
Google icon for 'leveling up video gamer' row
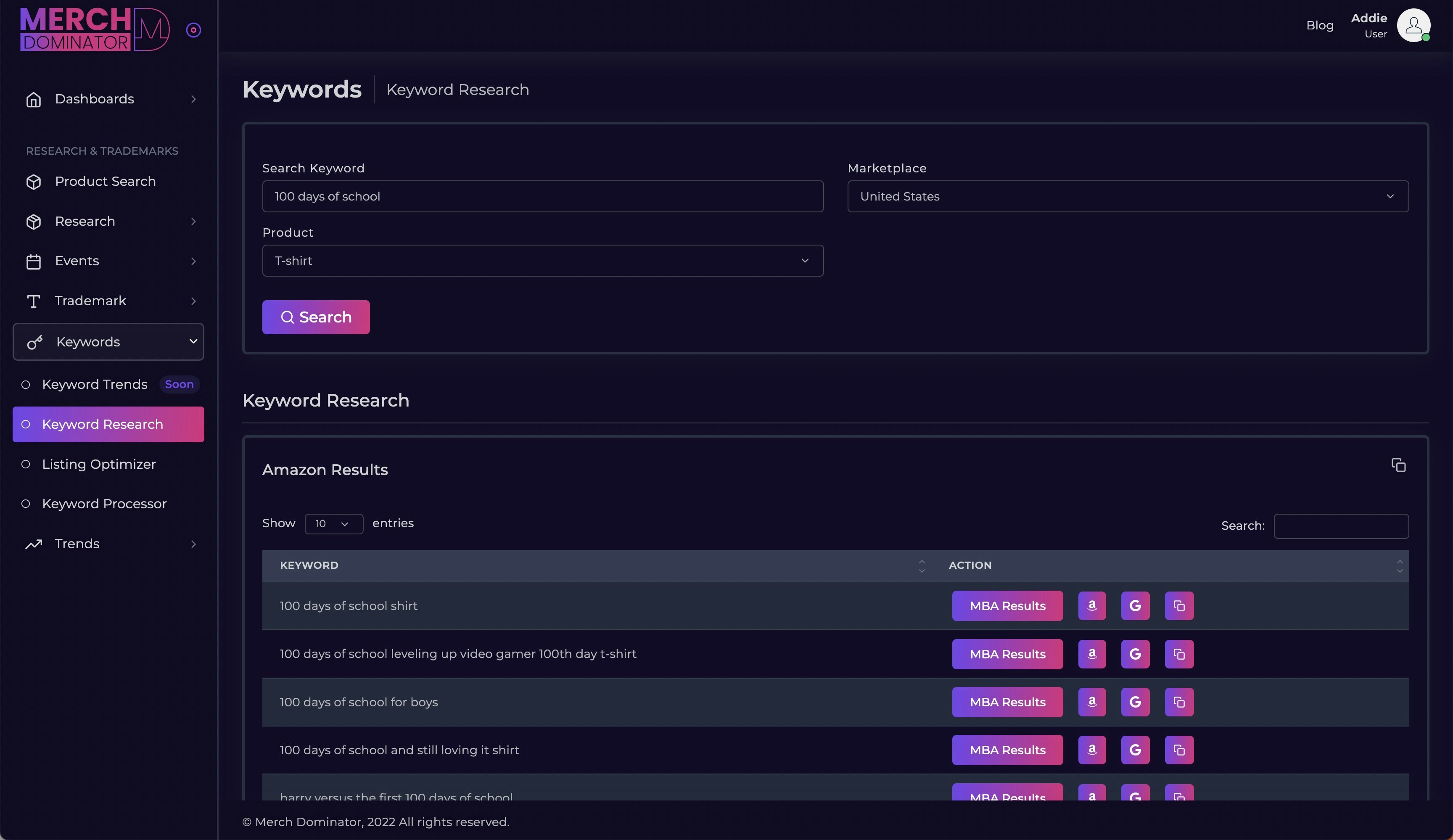click(x=1135, y=654)
